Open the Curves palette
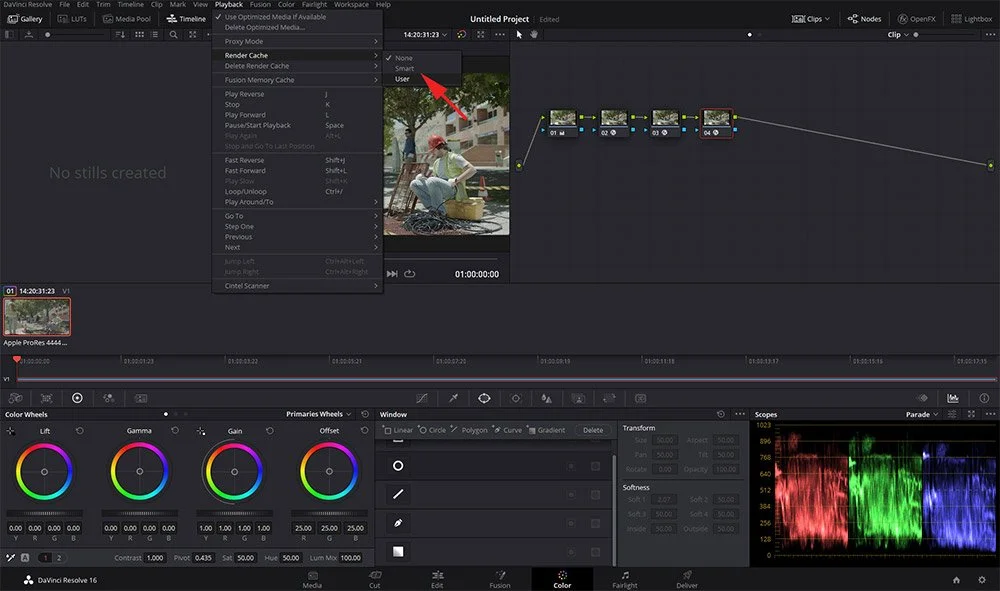Viewport: 1000px width, 591px height. tap(420, 398)
